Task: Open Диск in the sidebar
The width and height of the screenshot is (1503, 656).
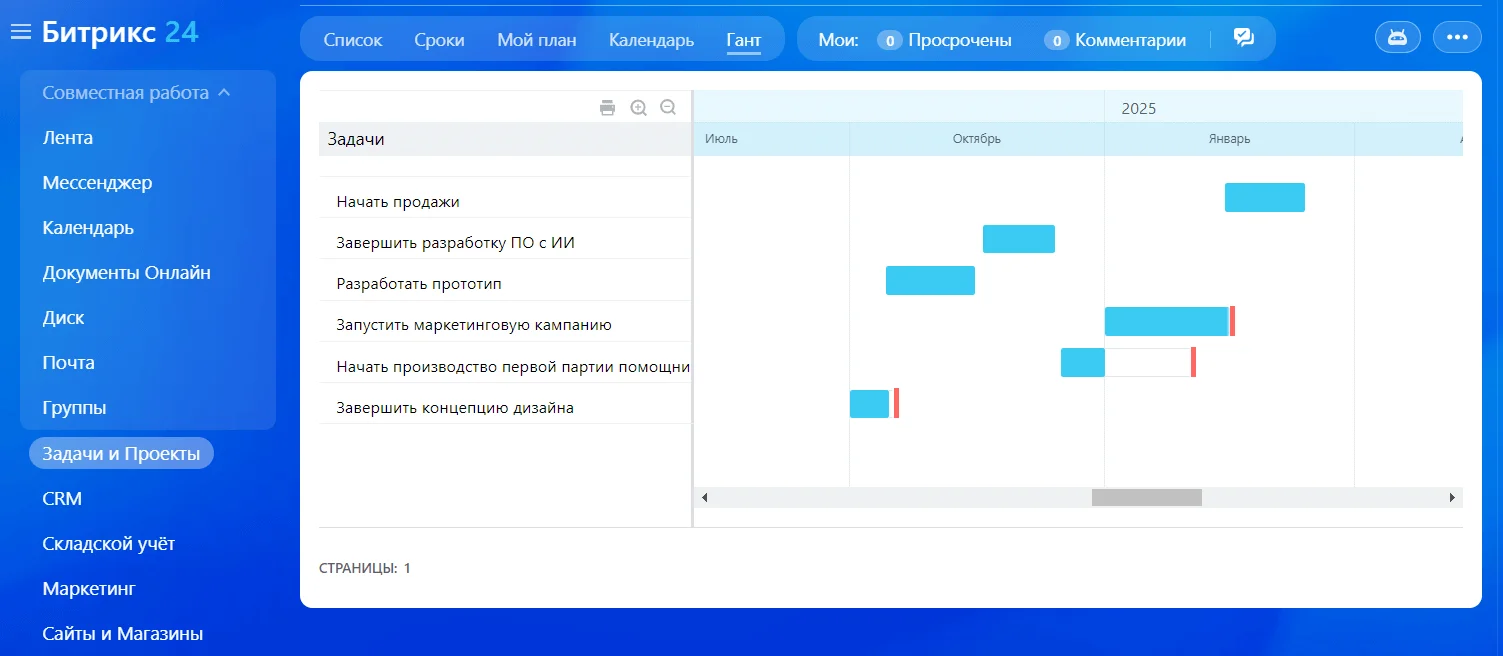Action: [63, 318]
